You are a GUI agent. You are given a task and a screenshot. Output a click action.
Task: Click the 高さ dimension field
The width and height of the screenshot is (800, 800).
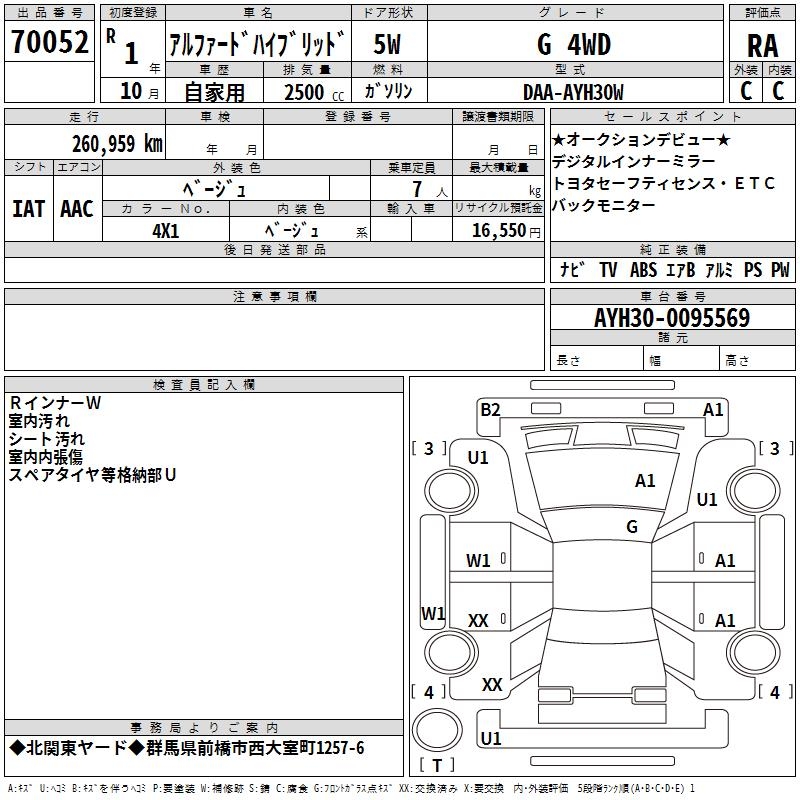click(757, 359)
